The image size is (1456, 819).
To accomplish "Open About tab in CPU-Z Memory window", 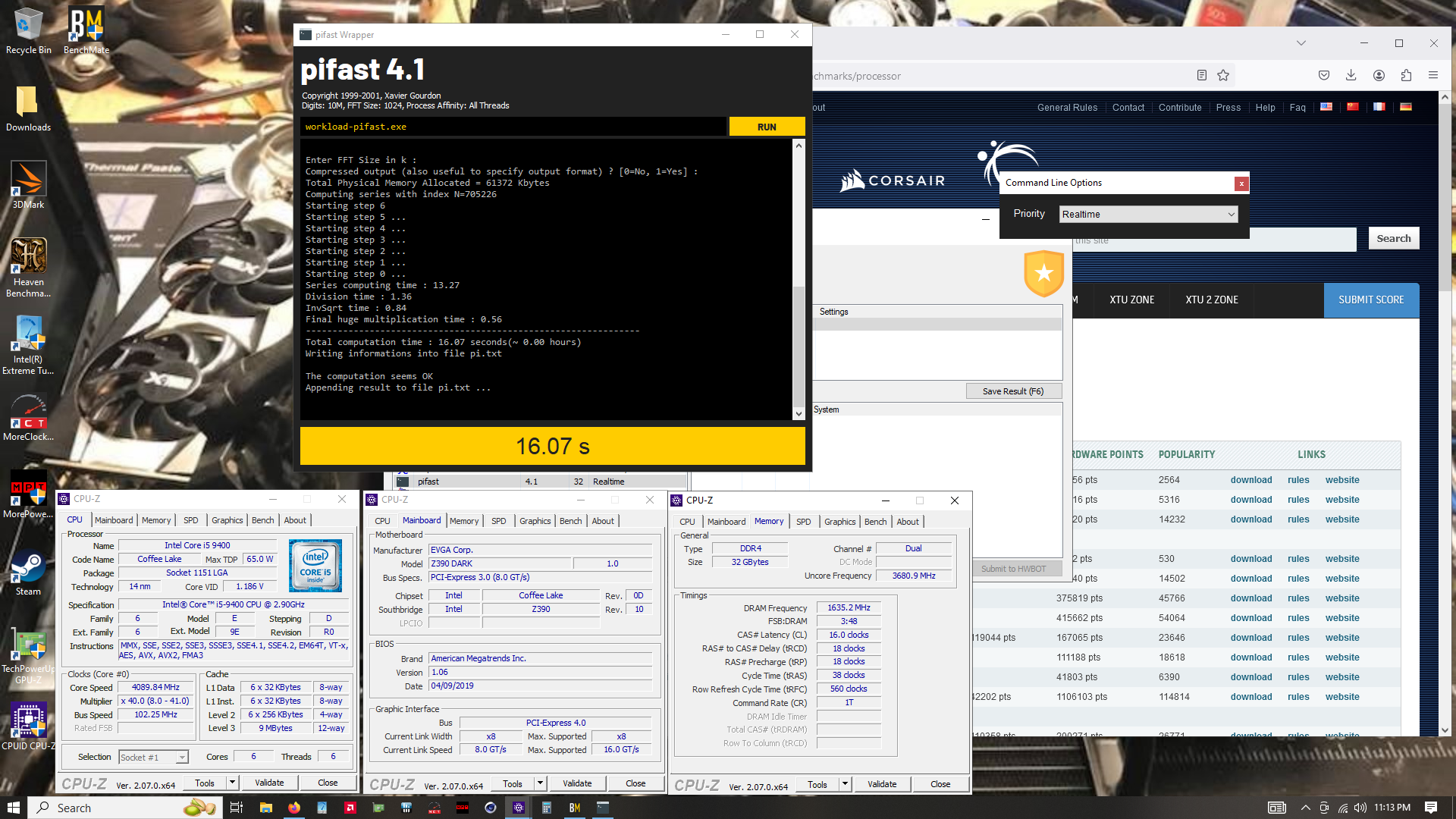I will click(x=908, y=522).
